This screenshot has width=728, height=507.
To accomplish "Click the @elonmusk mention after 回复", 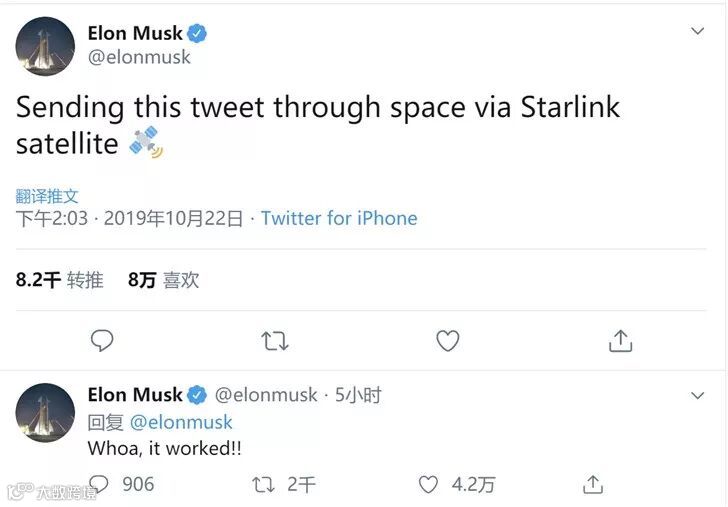I will 181,422.
